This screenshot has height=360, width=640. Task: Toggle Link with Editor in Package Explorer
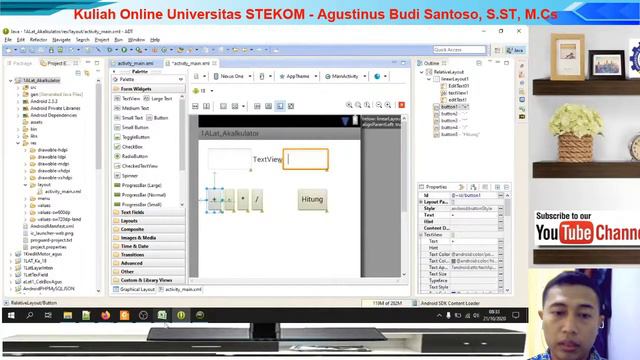click(x=87, y=73)
